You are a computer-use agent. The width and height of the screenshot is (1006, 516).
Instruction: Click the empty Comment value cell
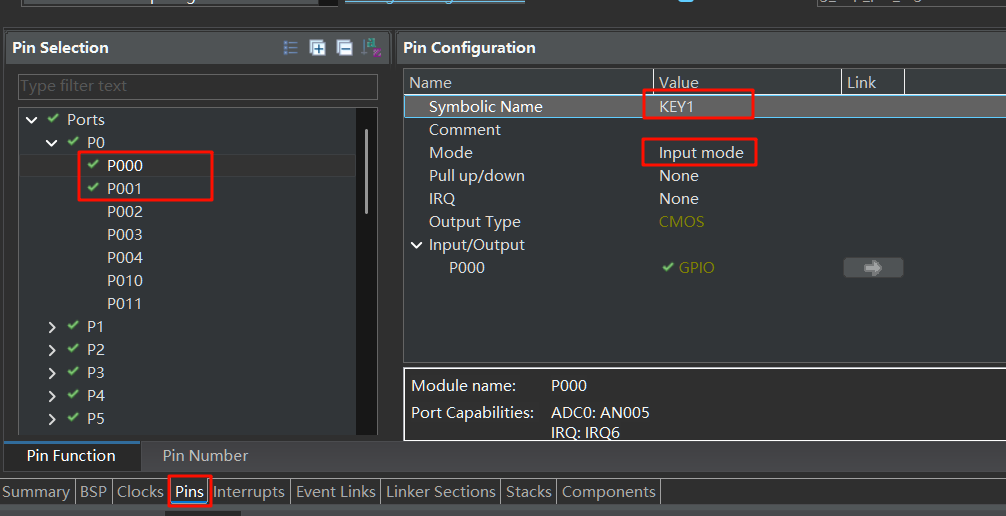(x=747, y=130)
